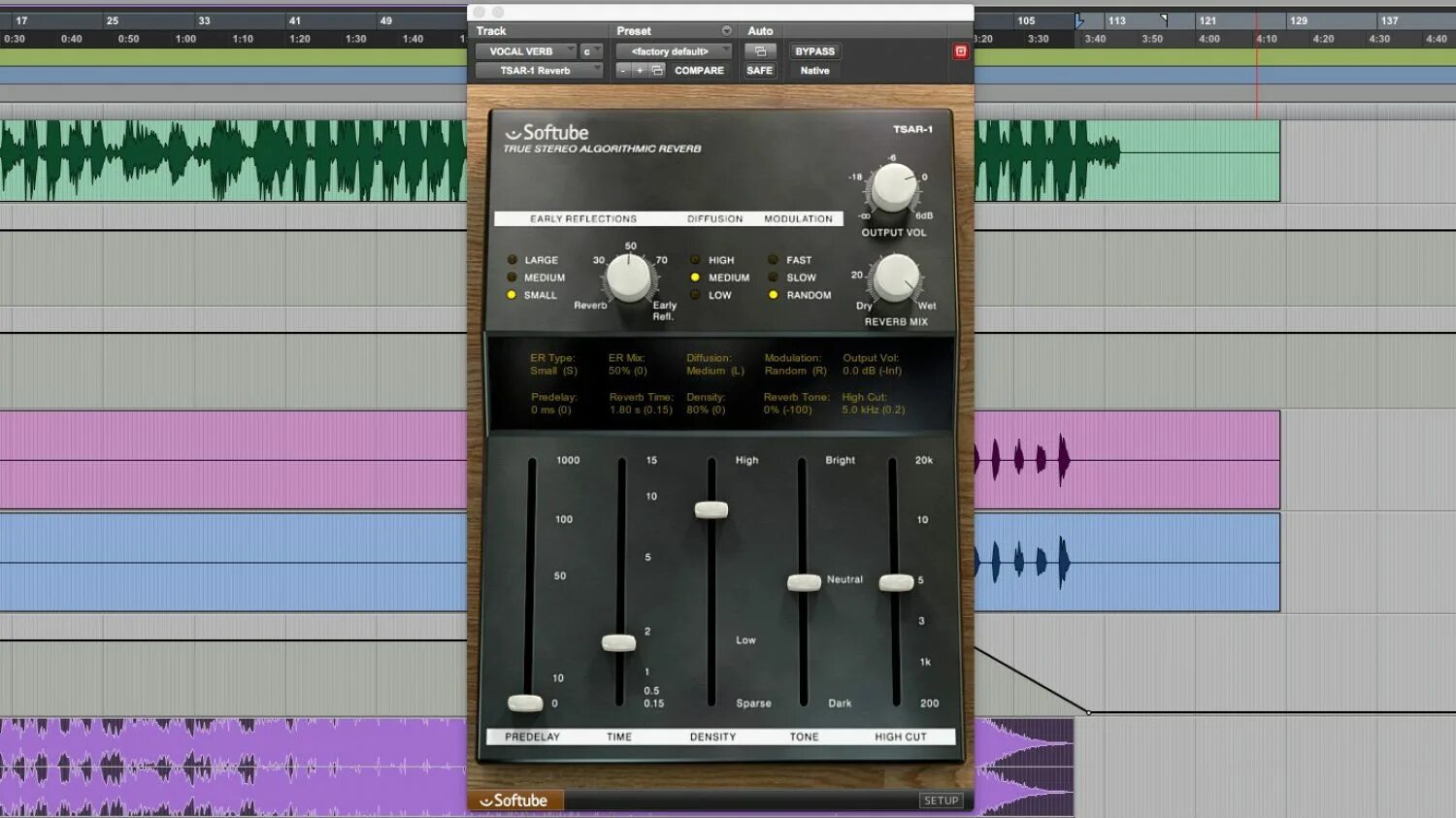Image resolution: width=1456 pixels, height=818 pixels.
Task: Select the green audio clip left of plugin
Action: click(x=233, y=161)
